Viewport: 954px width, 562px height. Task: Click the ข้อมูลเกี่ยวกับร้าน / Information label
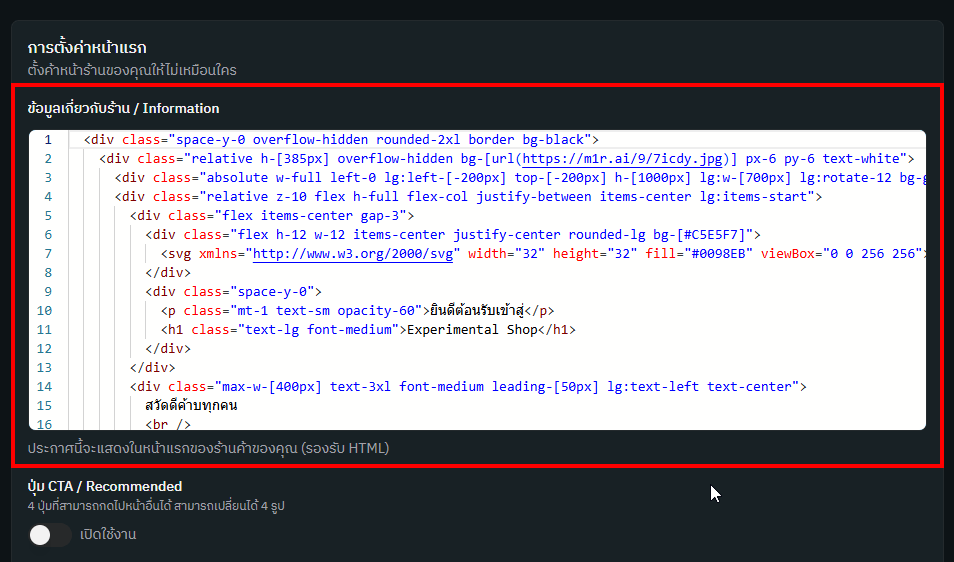click(x=123, y=108)
